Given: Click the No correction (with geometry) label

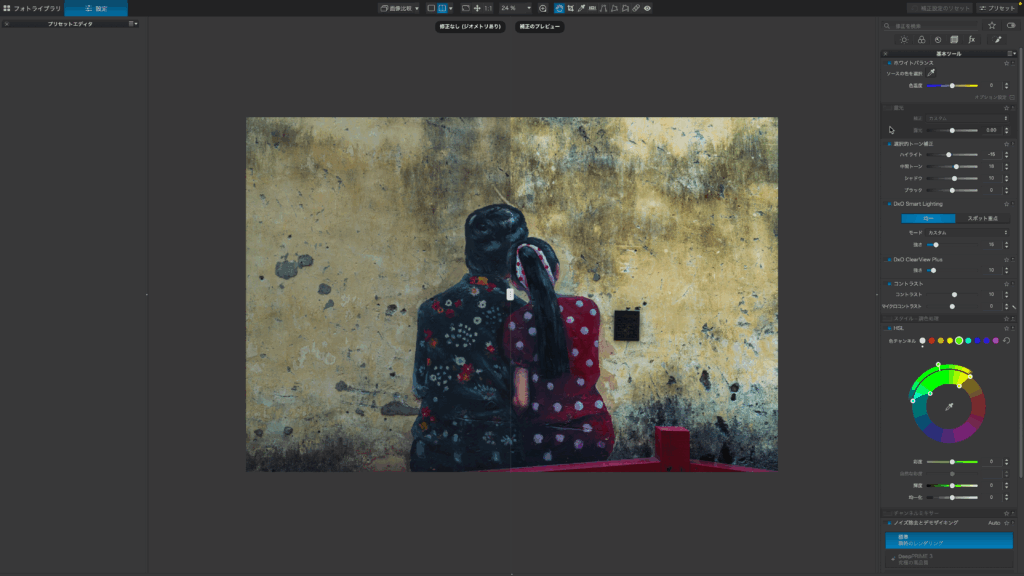Looking at the screenshot, I should click(x=470, y=27).
